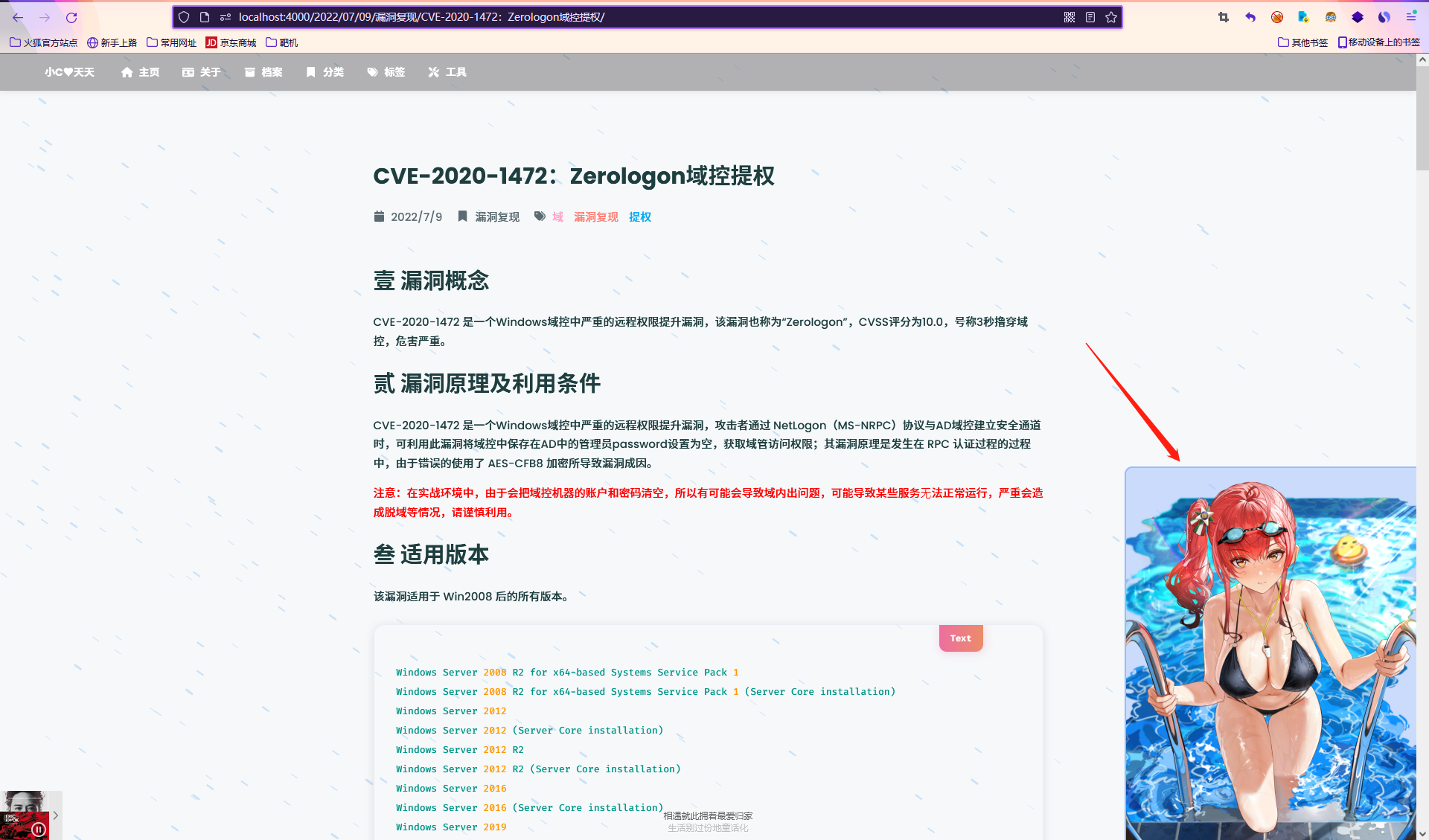The image size is (1429, 840).
Task: Click the vertical scrollbar thumb
Action: coord(1422,119)
